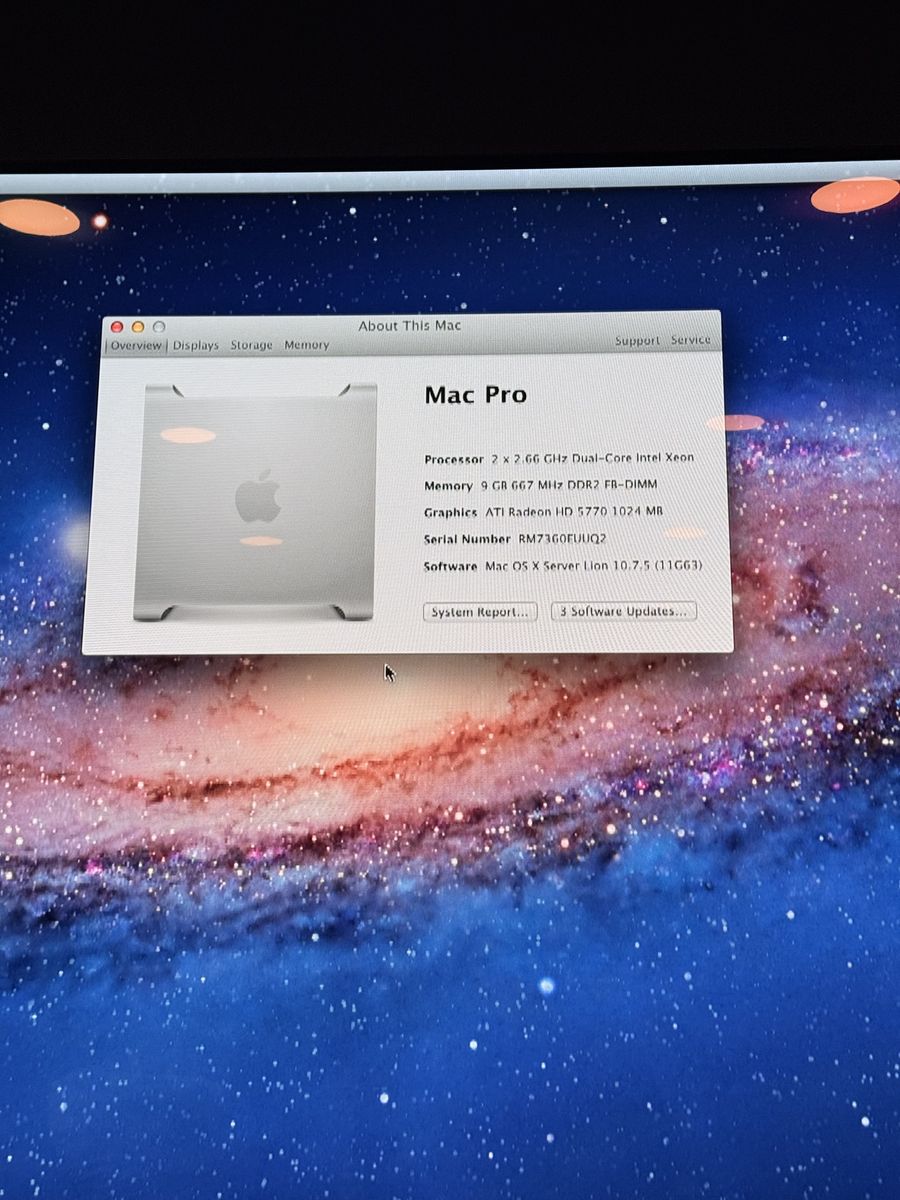Close the About This Mac window

[117, 327]
